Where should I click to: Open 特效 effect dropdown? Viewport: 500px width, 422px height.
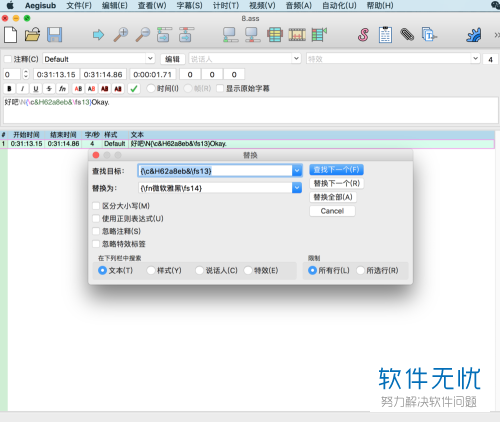pos(475,59)
